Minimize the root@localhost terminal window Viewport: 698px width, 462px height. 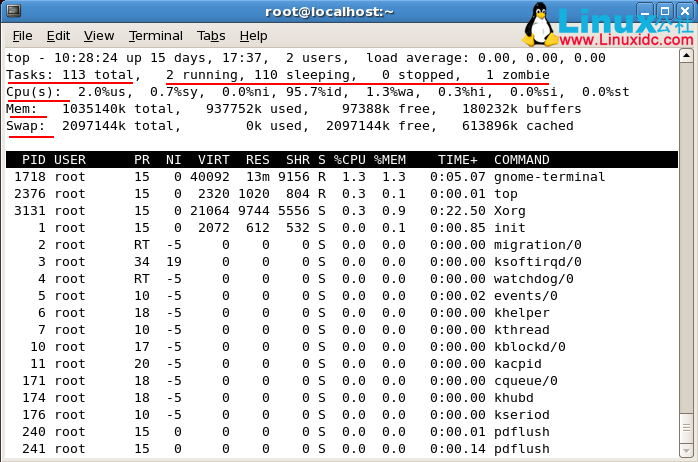click(x=645, y=11)
